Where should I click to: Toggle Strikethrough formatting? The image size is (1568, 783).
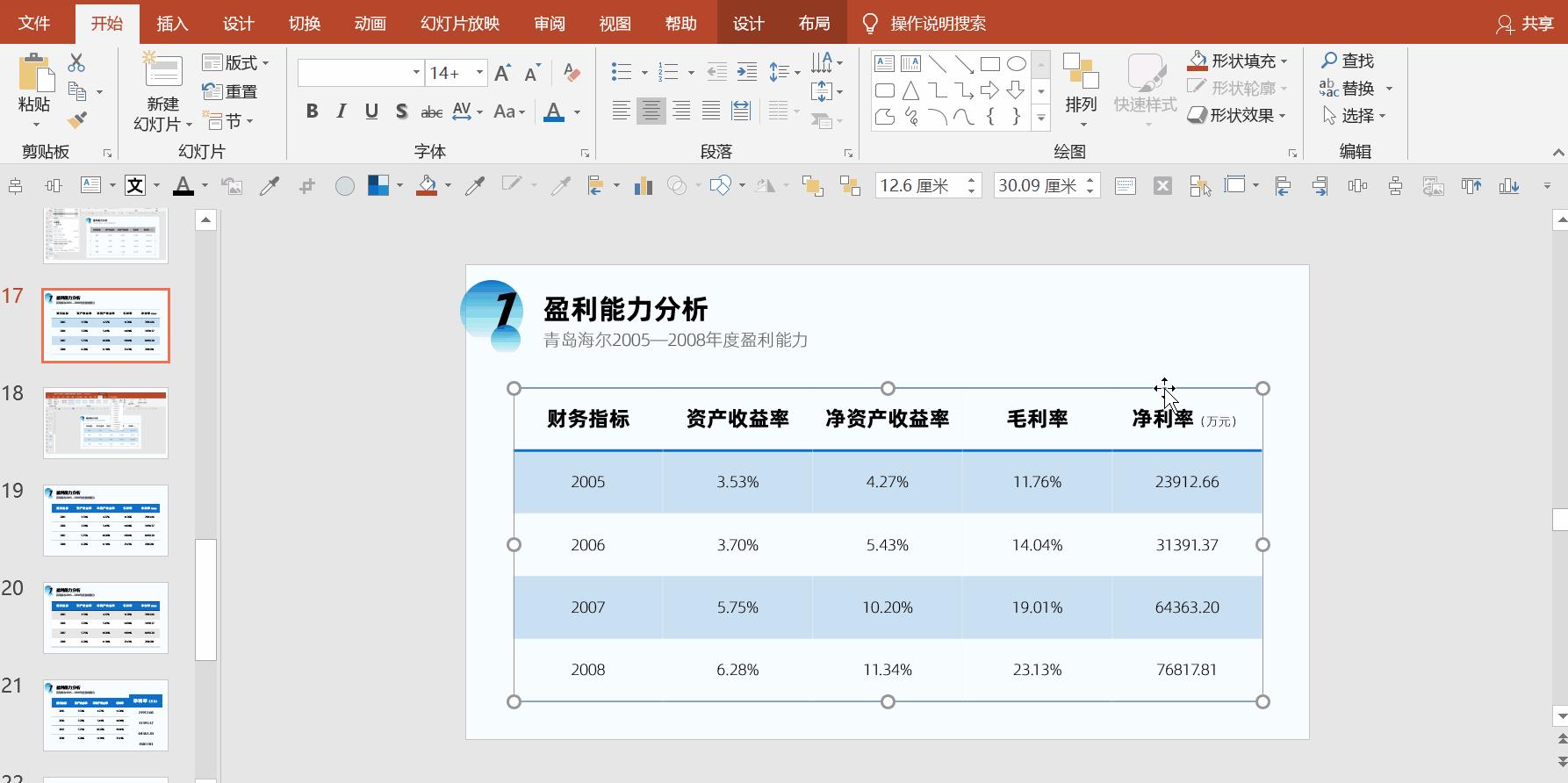coord(431,111)
